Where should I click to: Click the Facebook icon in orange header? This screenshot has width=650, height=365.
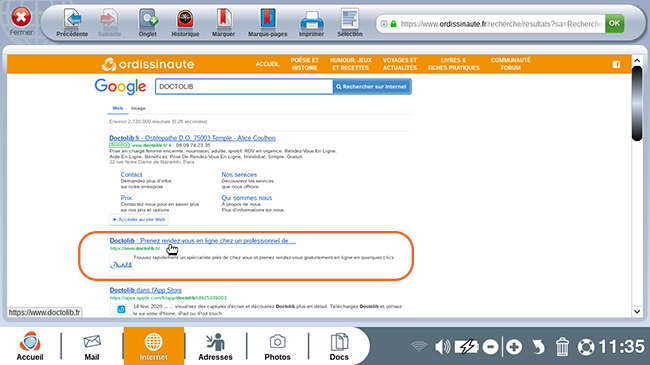point(616,64)
